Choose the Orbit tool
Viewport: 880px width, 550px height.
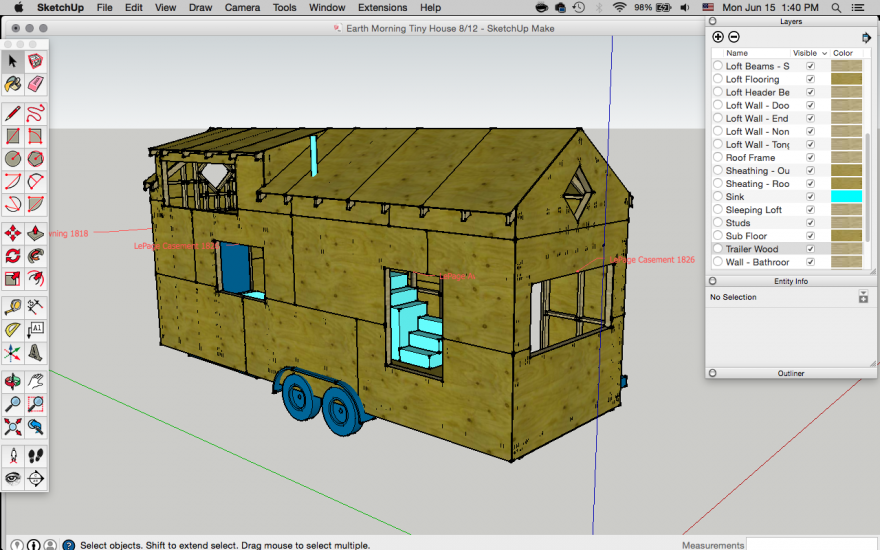[13, 380]
